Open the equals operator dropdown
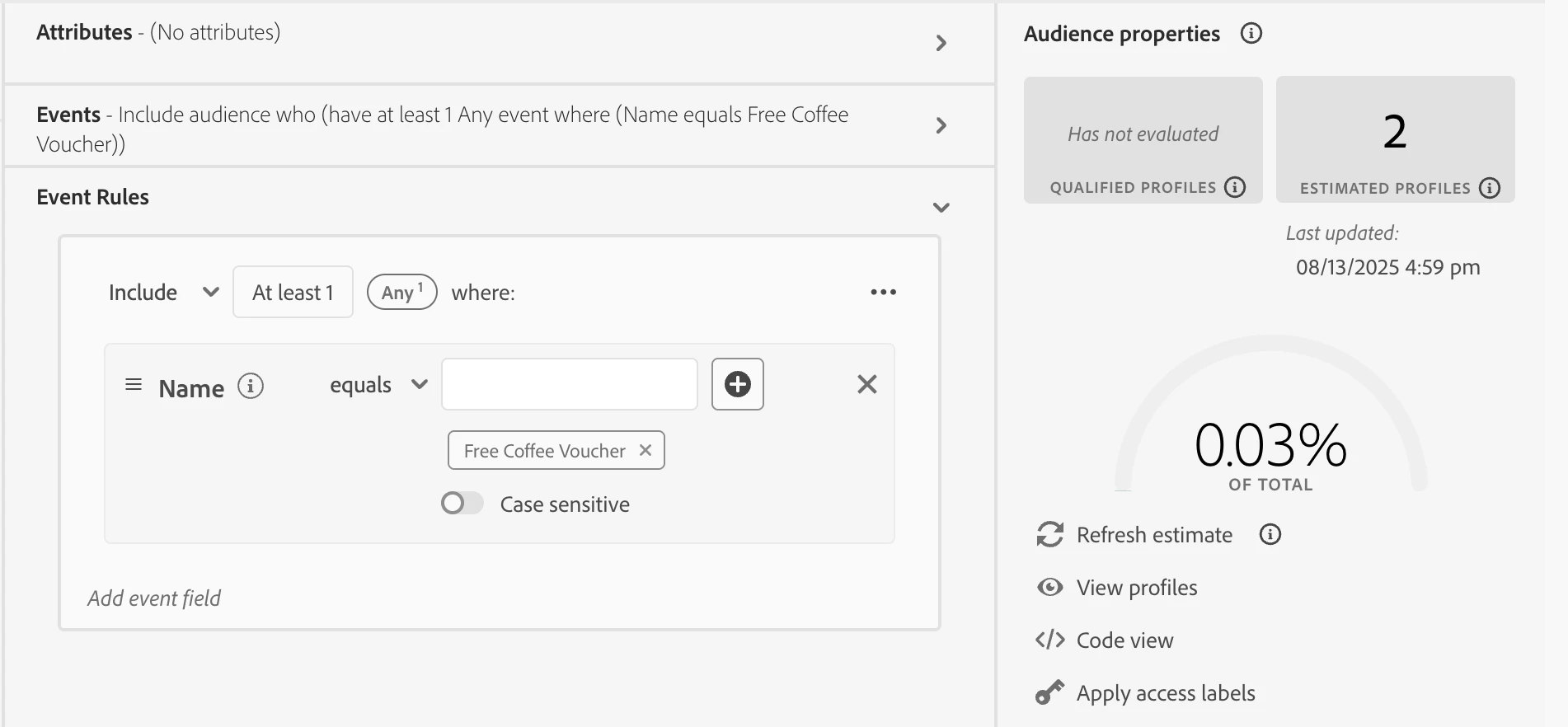The height and width of the screenshot is (727, 1568). tap(378, 385)
